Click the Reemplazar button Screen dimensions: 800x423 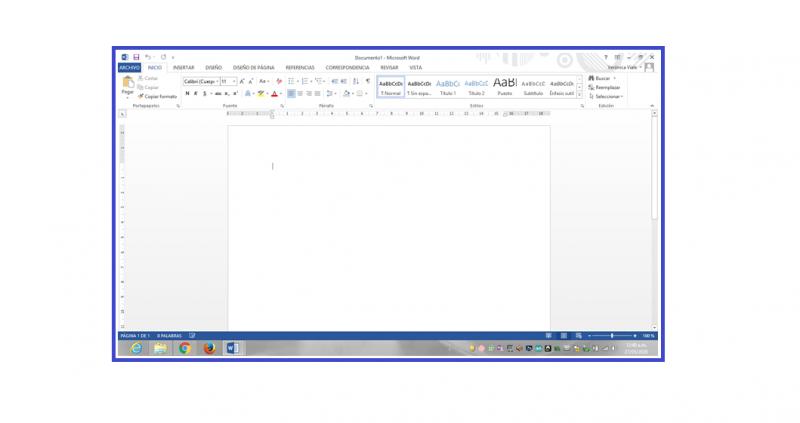[607, 87]
